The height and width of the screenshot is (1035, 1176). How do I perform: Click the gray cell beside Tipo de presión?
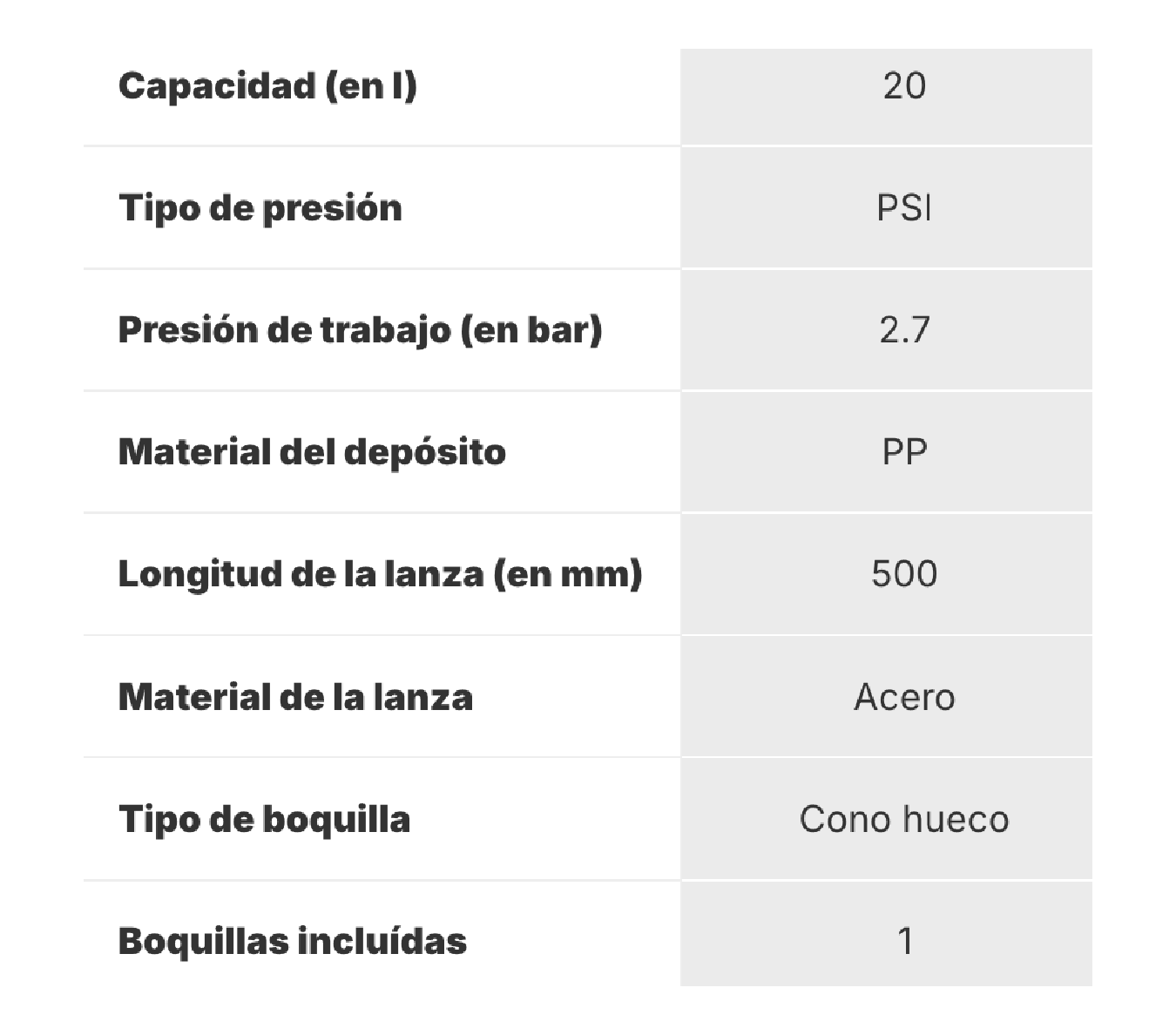[886, 208]
